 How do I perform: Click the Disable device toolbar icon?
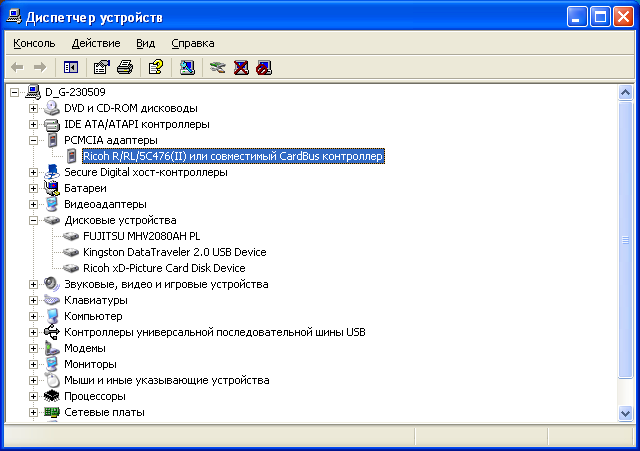click(263, 67)
